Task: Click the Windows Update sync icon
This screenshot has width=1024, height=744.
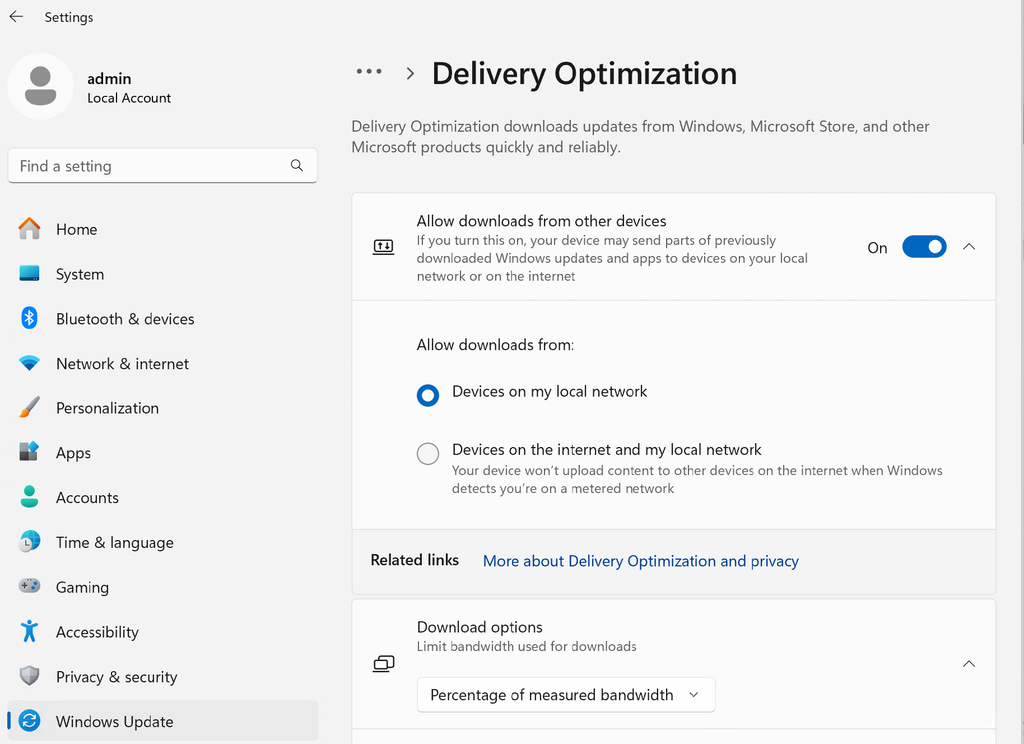Action: (29, 720)
